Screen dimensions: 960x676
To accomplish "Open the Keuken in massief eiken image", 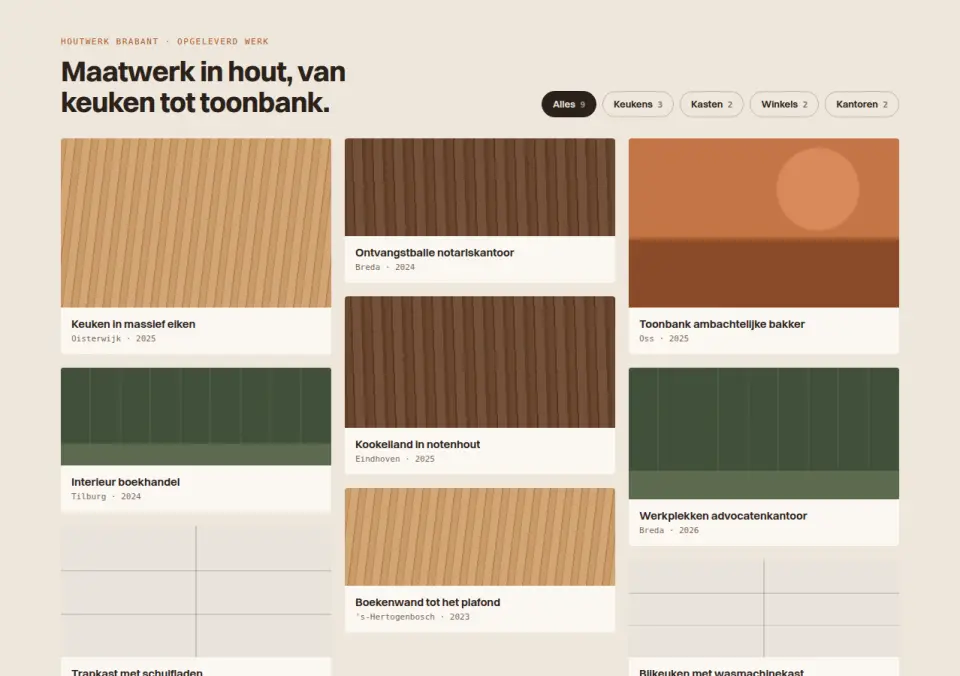I will [196, 223].
